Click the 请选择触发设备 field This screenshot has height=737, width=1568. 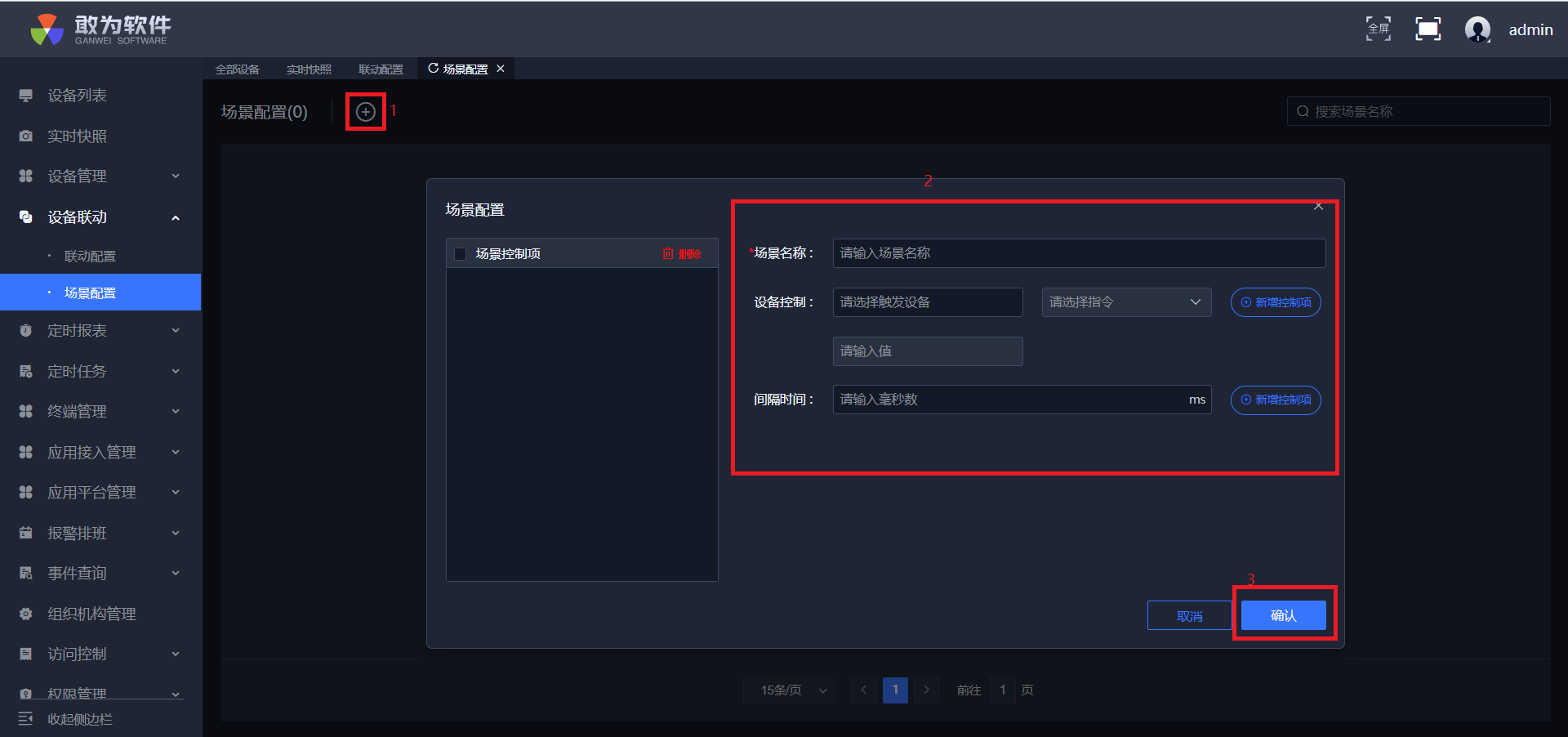tap(928, 302)
